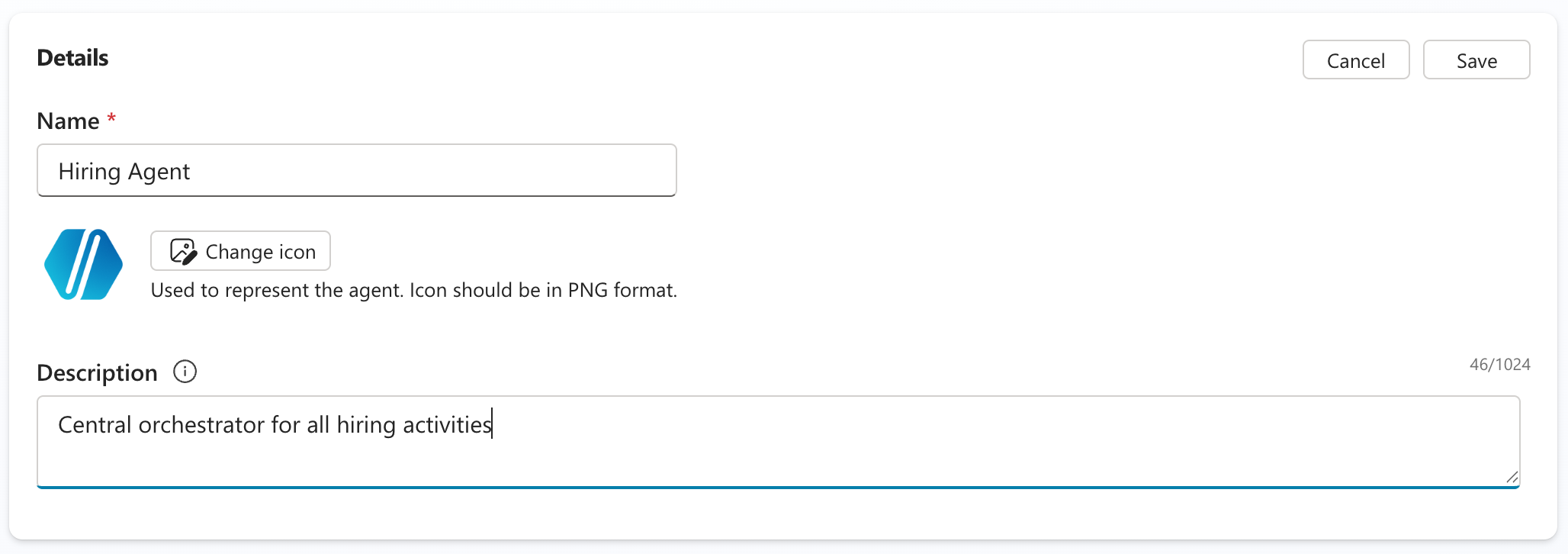Click the textarea resize handle corner
Image resolution: width=1568 pixels, height=554 pixels.
[x=1512, y=477]
